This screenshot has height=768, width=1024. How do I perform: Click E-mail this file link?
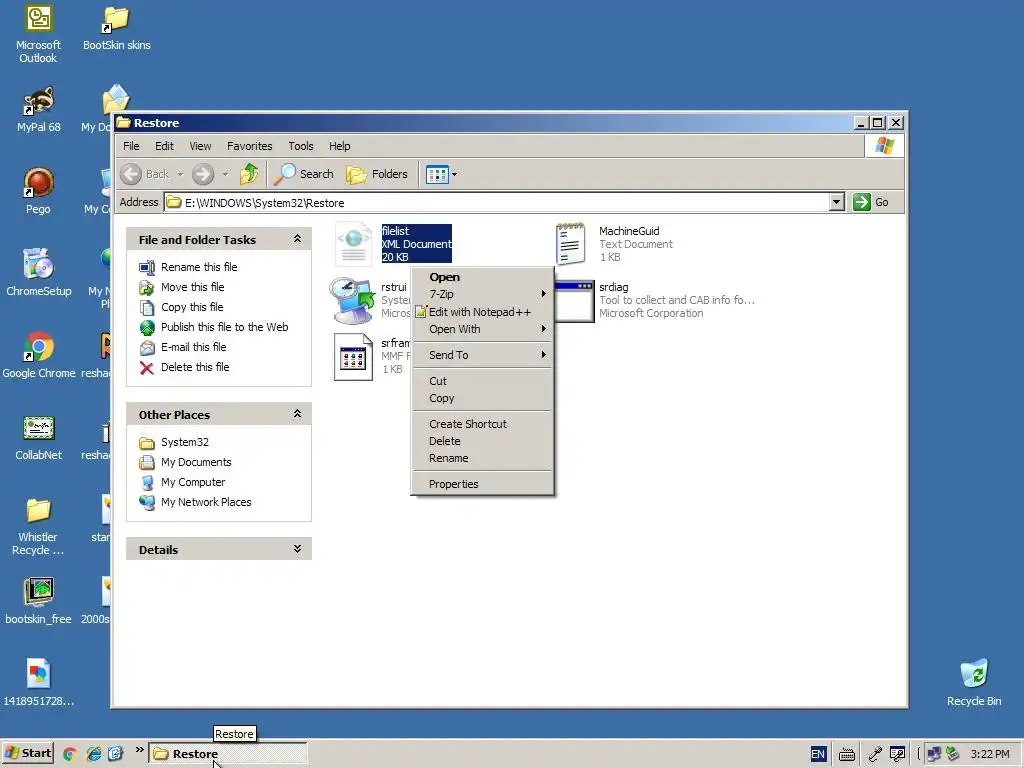coord(193,347)
